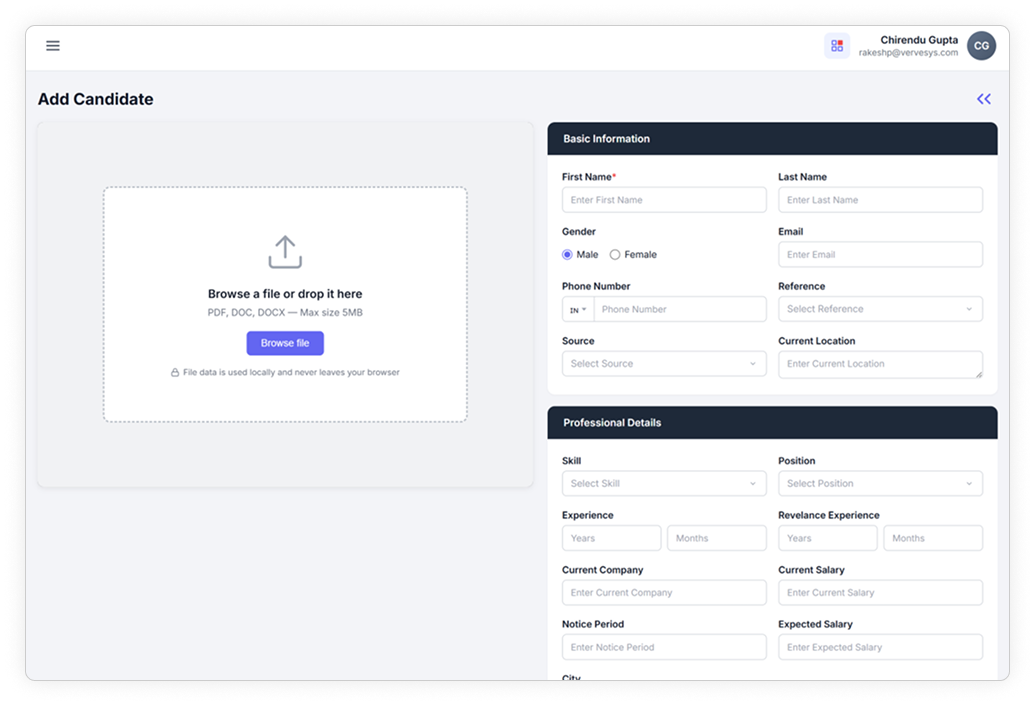The height and width of the screenshot is (706, 1035).
Task: Open the hamburger menu
Action: click(x=53, y=46)
